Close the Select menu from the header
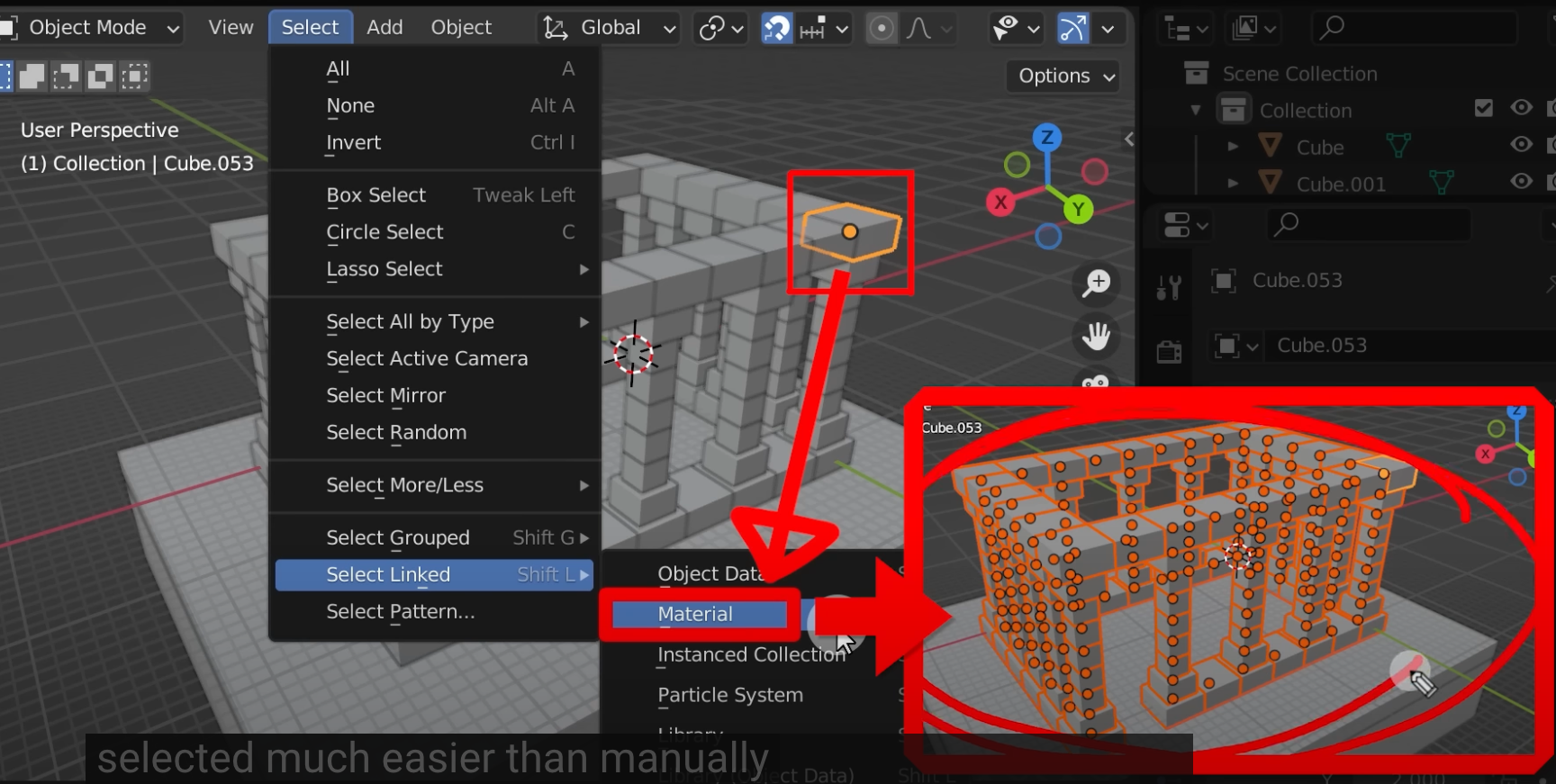1556x784 pixels. [310, 28]
